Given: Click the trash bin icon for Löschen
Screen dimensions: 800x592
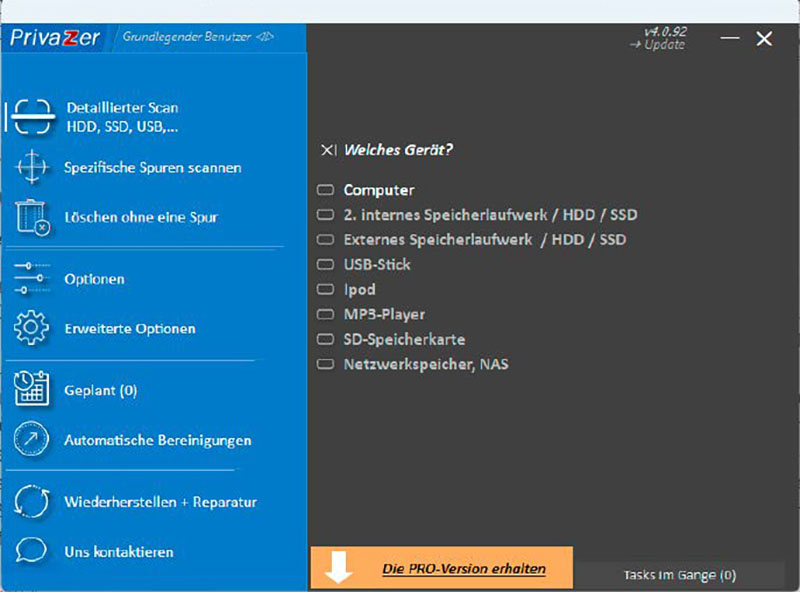Looking at the screenshot, I should tap(33, 217).
